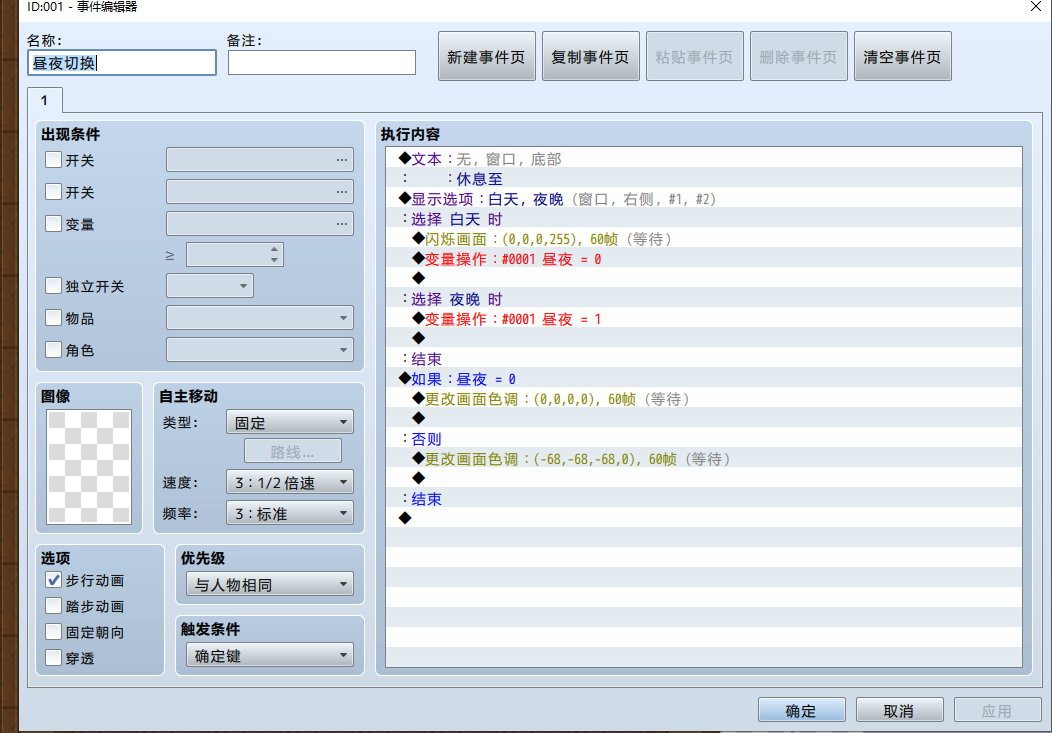The image size is (1052, 733).
Task: Select the 变量操作 昼夜 = 1 line
Action: point(704,319)
